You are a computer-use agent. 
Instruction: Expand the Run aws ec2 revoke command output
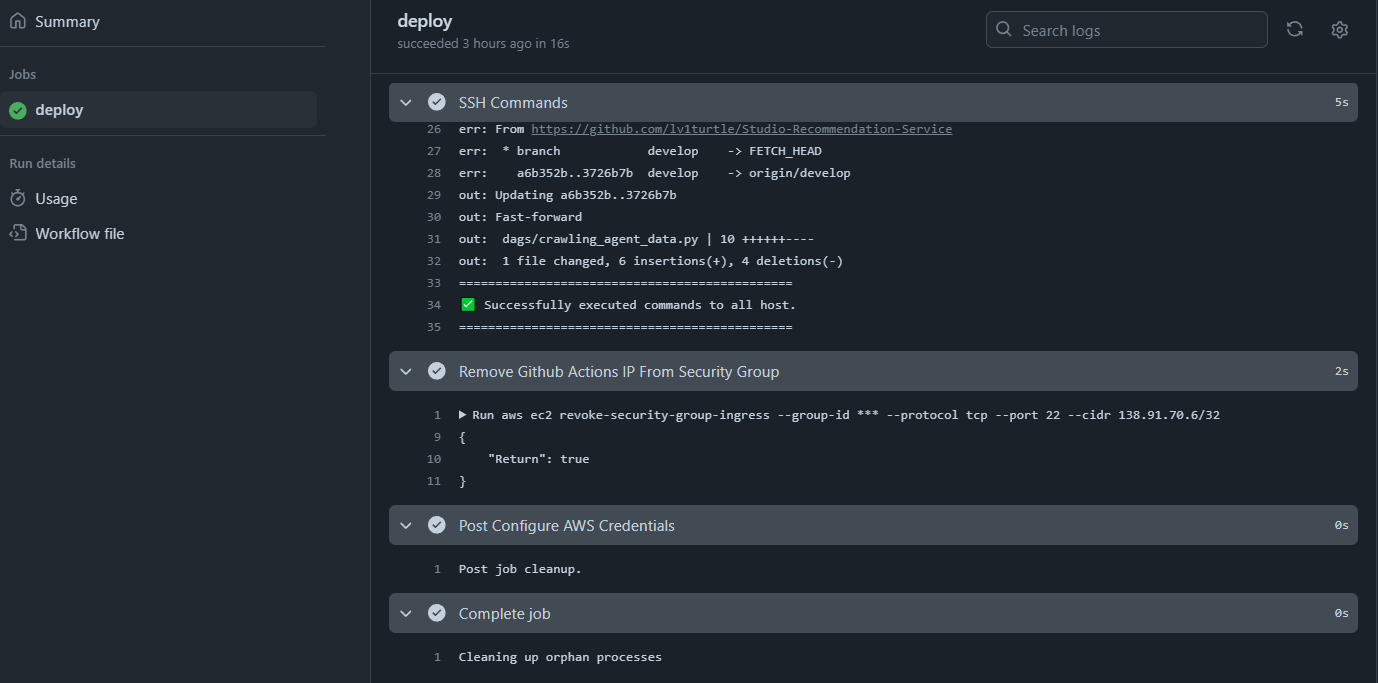[463, 414]
